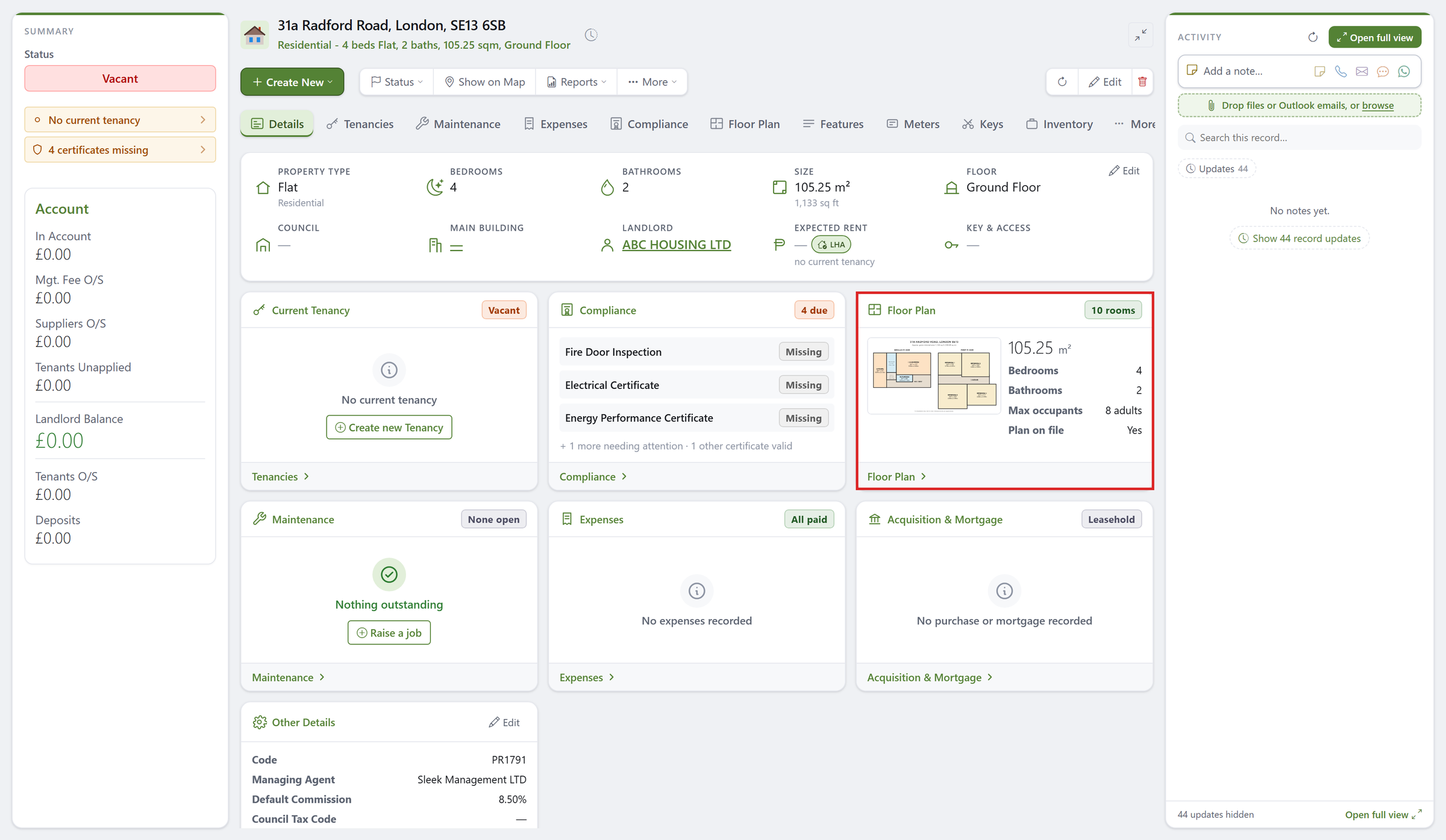Click the refresh icon beside Edit

tap(1062, 82)
